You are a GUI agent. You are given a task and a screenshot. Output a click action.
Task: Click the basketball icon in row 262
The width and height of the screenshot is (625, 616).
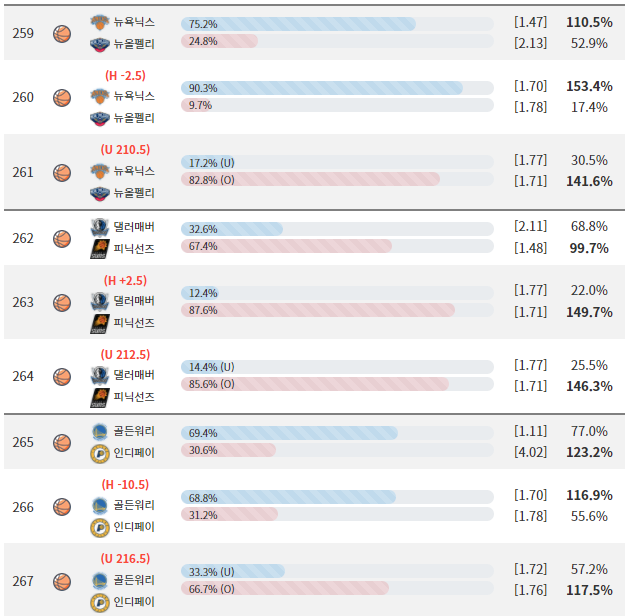[x=62, y=238]
